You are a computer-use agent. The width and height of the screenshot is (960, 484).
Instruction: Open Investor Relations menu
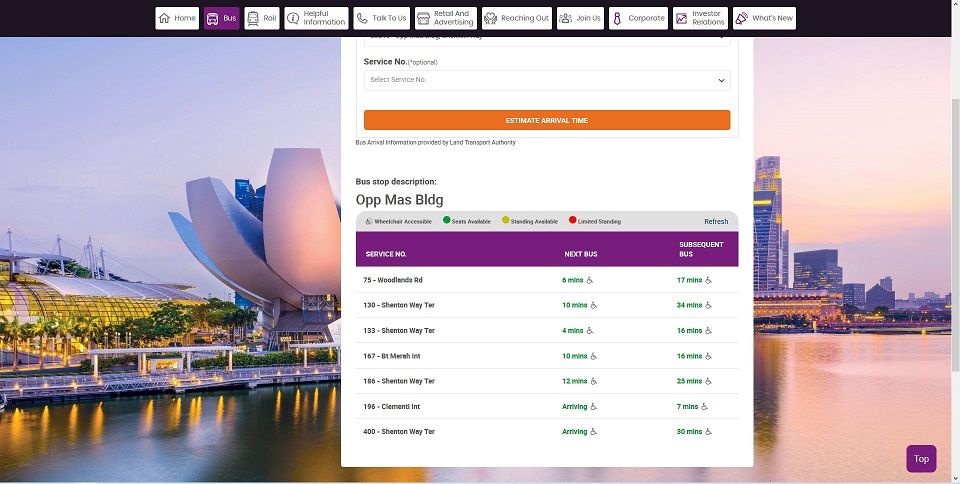tap(700, 18)
